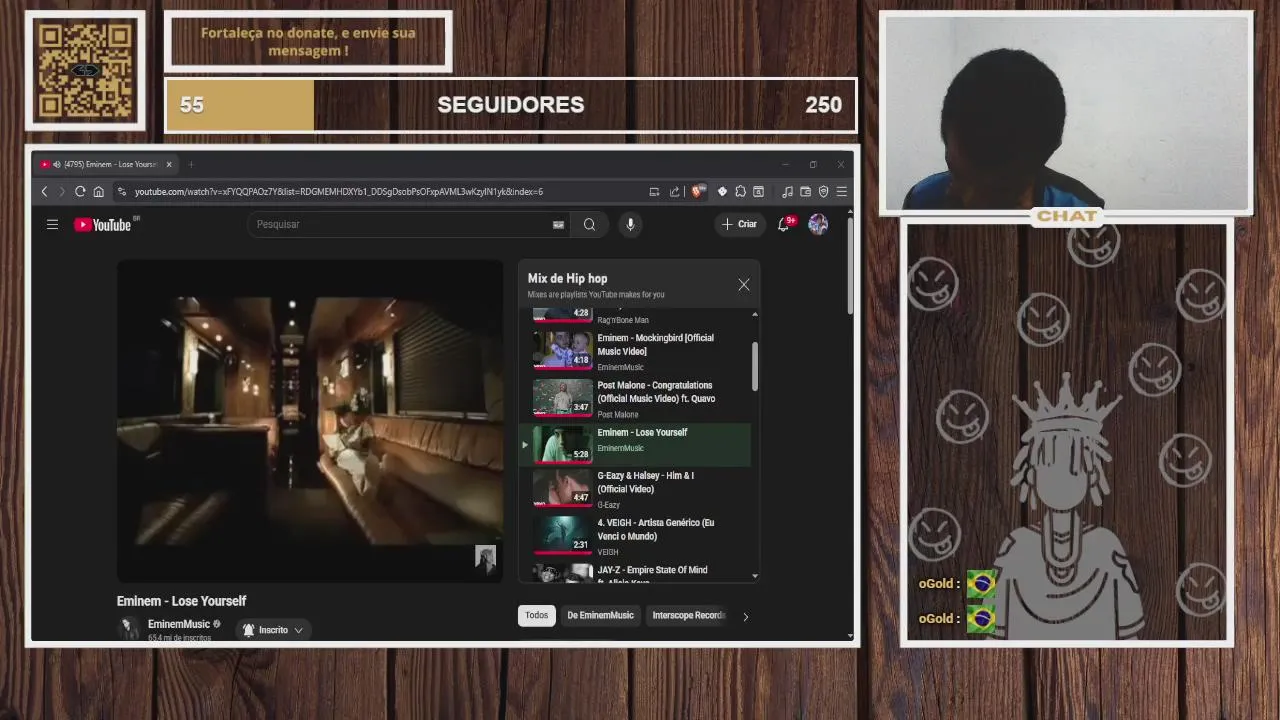Click the browser address bar URL
Viewport: 1280px width, 720px height.
coord(339,192)
